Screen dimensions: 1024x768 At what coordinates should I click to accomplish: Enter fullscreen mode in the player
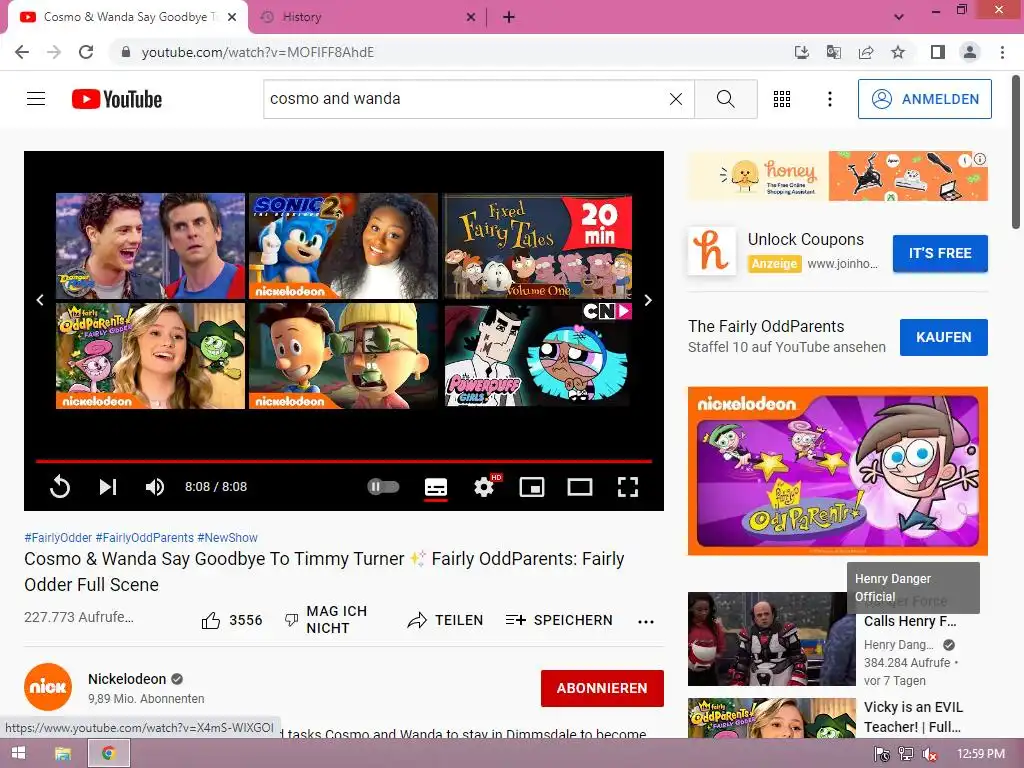point(628,487)
